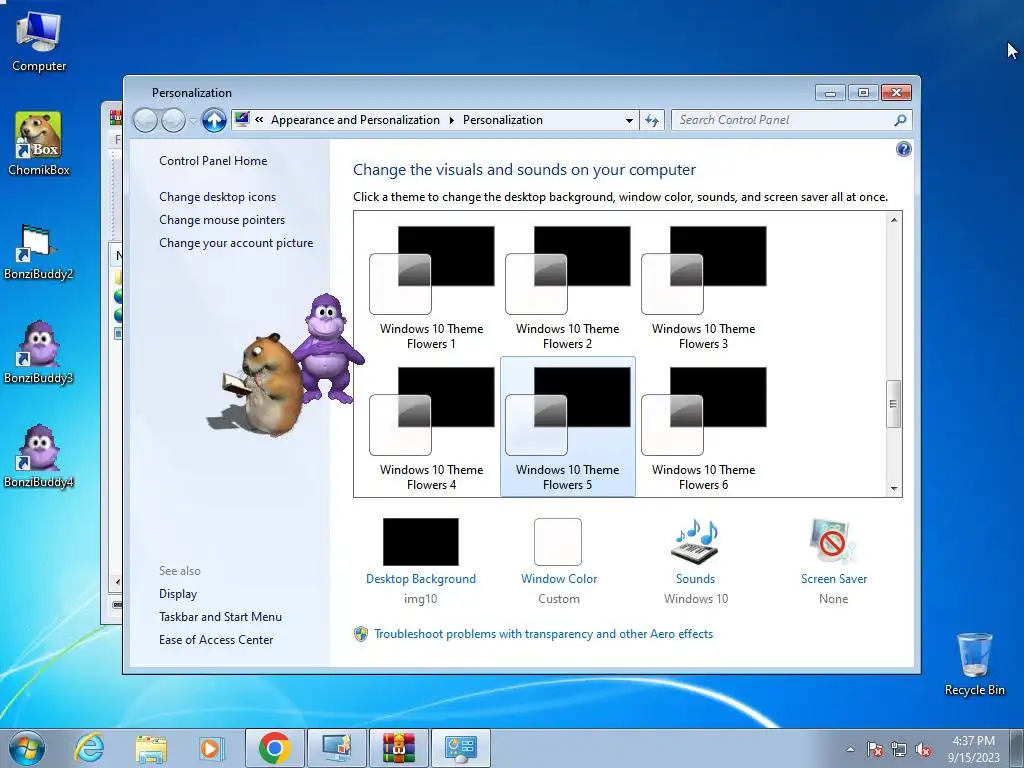Click the Screen Saver icon
This screenshot has height=768, width=1024.
coord(833,541)
